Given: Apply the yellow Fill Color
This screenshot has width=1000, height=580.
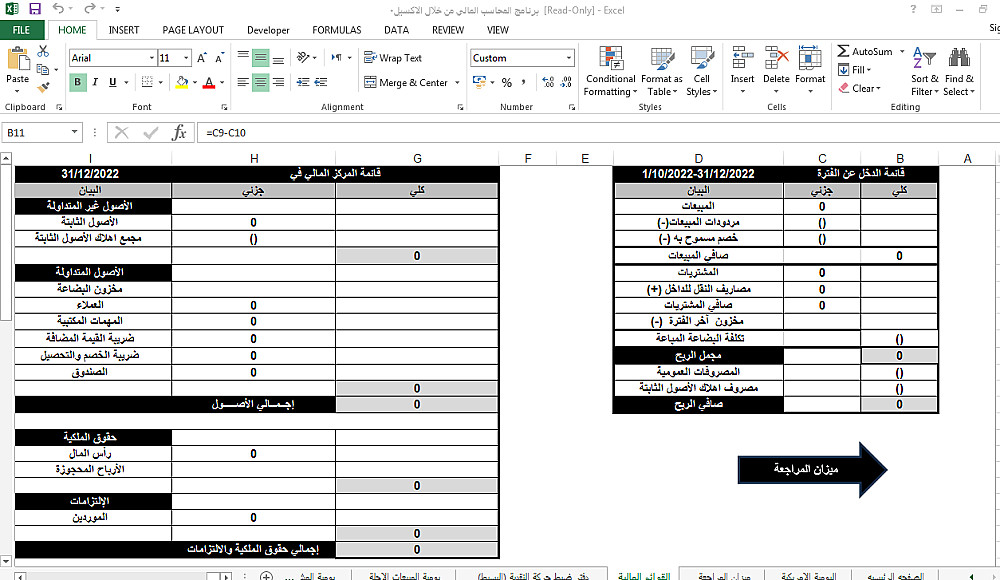Looking at the screenshot, I should pyautogui.click(x=182, y=82).
